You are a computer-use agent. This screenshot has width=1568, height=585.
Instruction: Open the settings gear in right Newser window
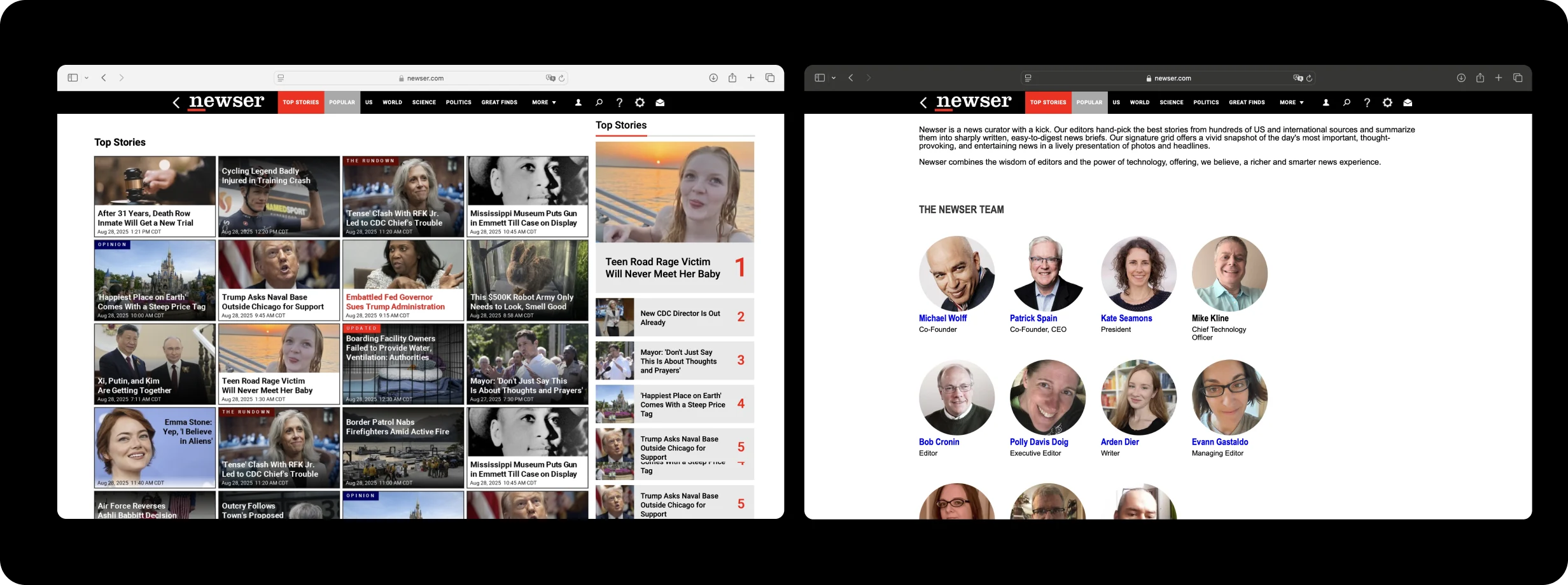click(x=1387, y=102)
